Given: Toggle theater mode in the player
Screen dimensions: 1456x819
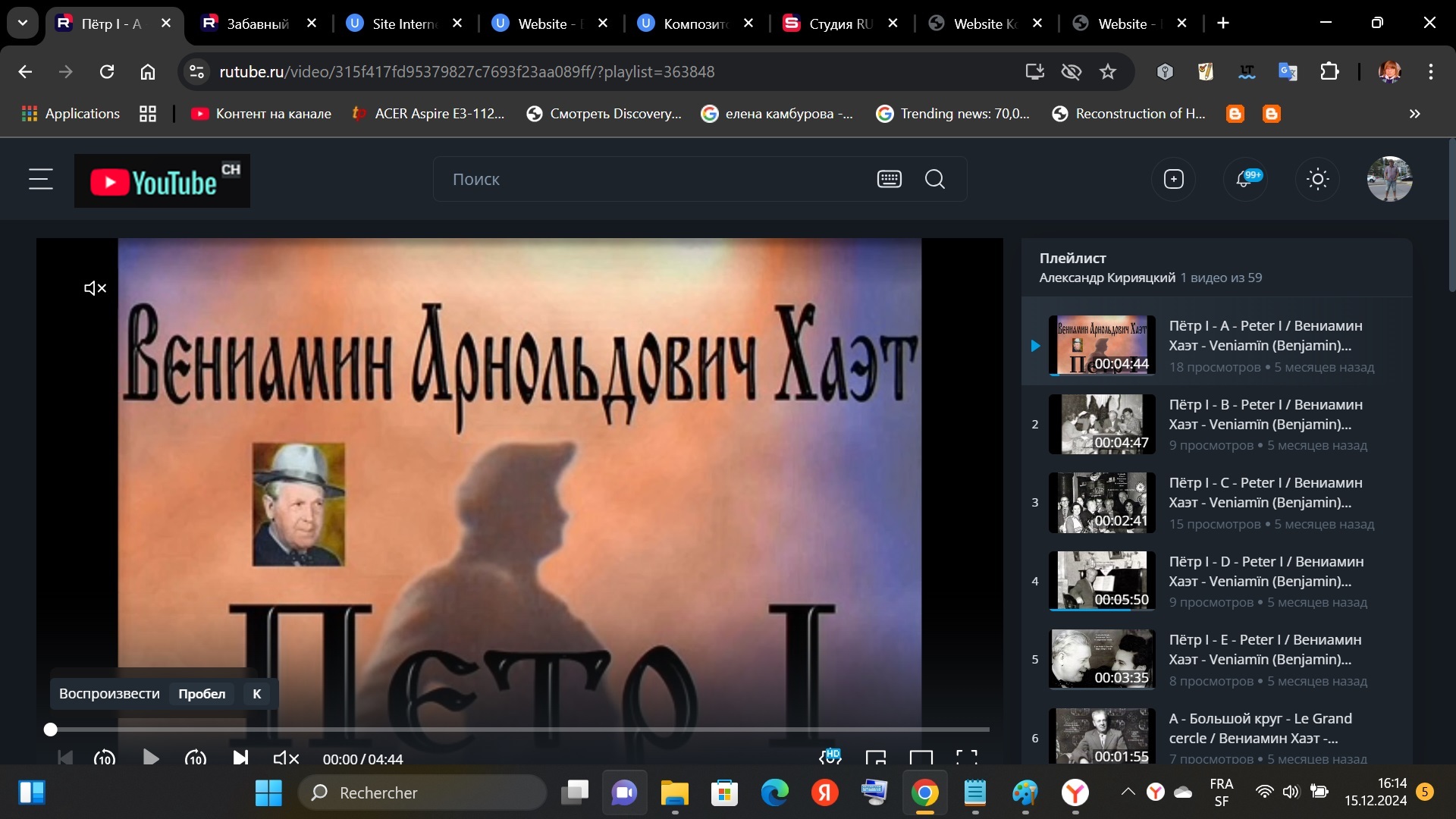Looking at the screenshot, I should (x=921, y=758).
